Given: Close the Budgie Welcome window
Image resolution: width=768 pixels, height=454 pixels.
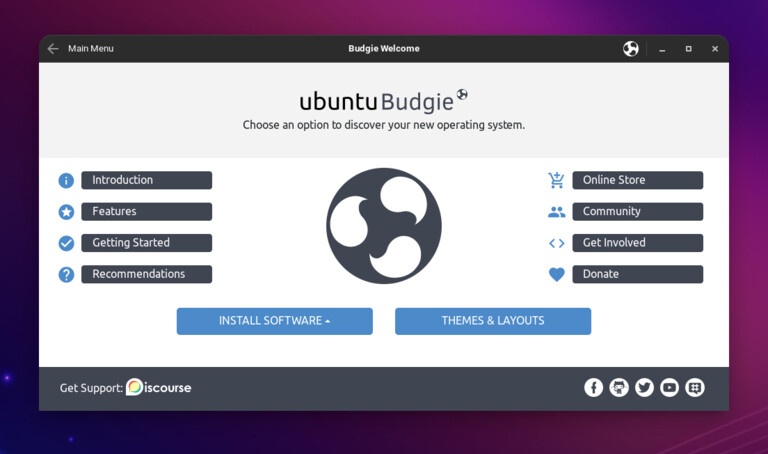Looking at the screenshot, I should [x=715, y=49].
